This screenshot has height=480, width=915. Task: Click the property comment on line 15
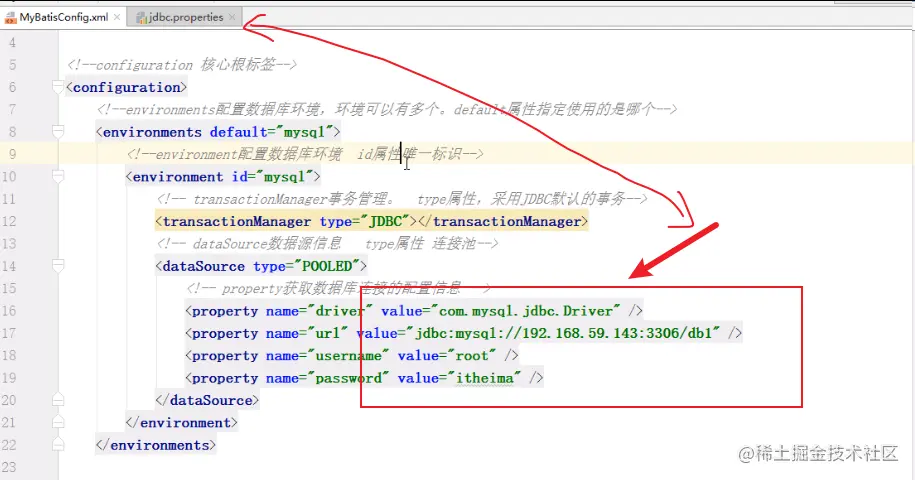click(338, 289)
